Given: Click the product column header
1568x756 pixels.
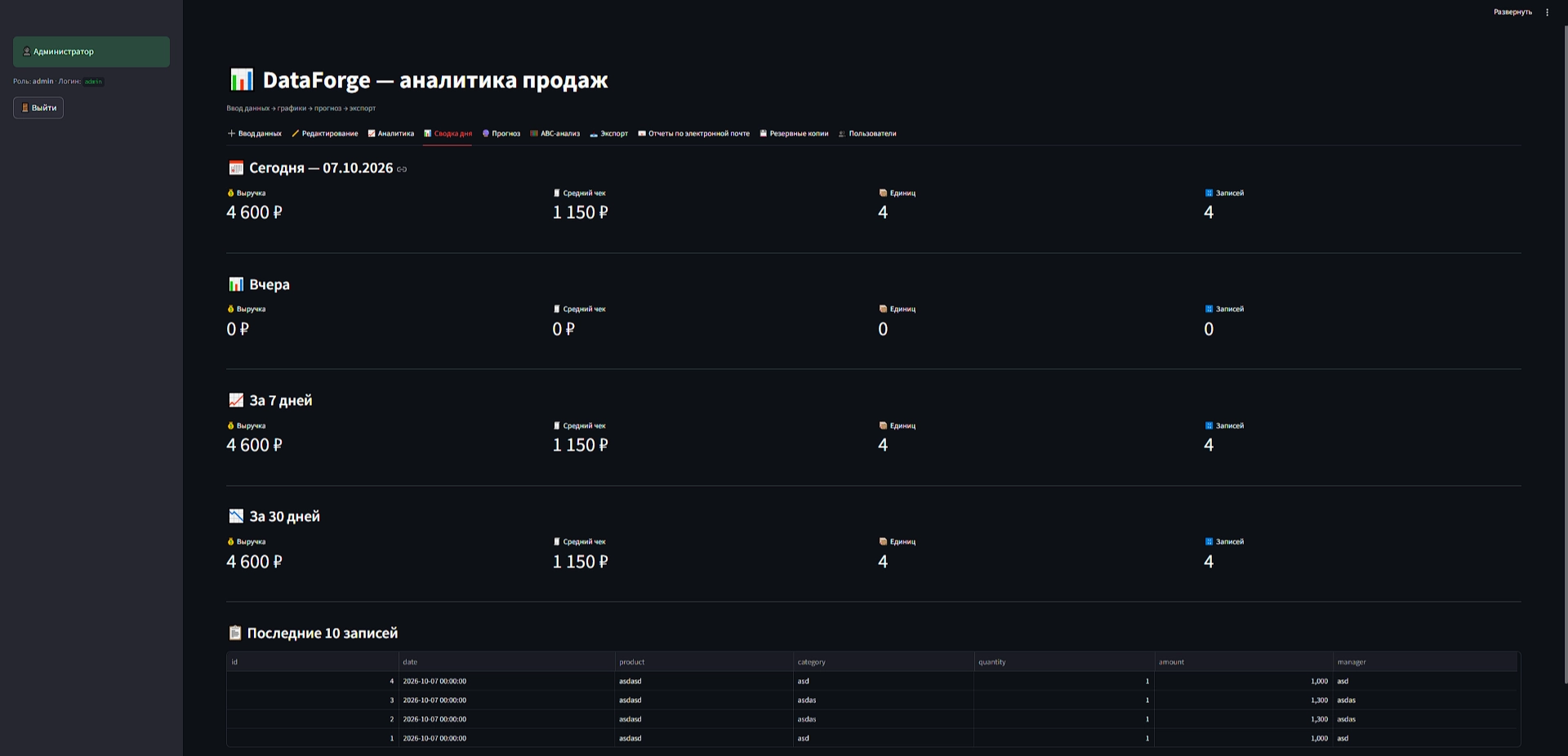Looking at the screenshot, I should tap(704, 662).
